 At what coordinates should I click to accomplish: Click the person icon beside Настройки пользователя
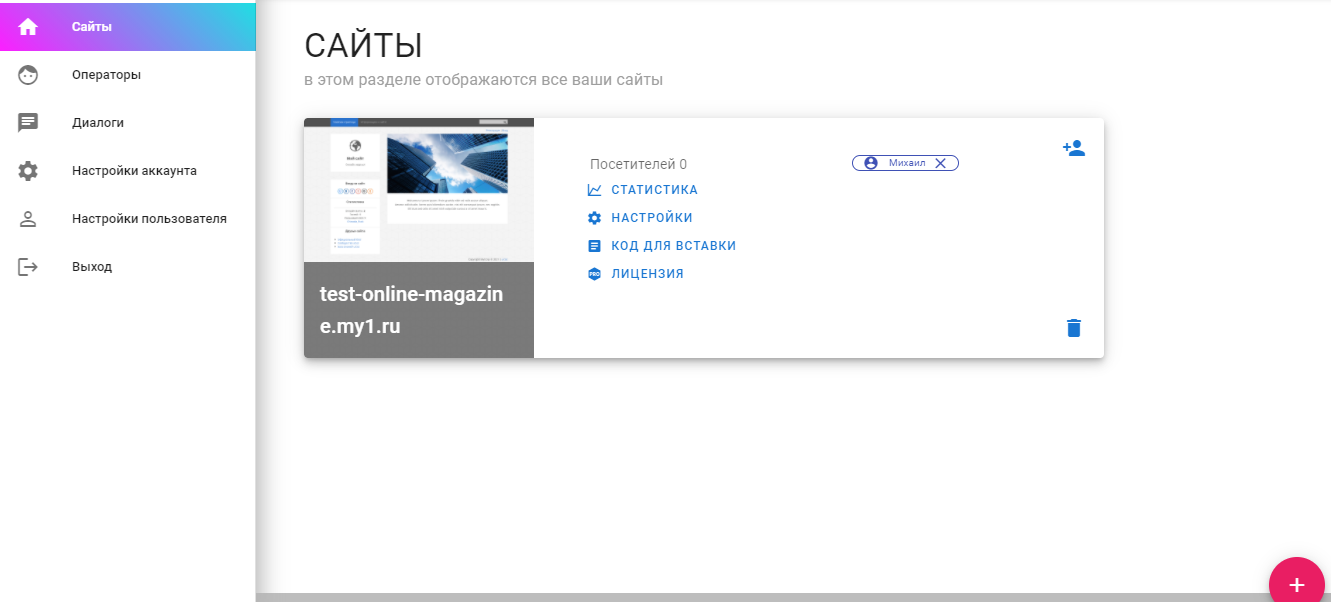(x=28, y=219)
